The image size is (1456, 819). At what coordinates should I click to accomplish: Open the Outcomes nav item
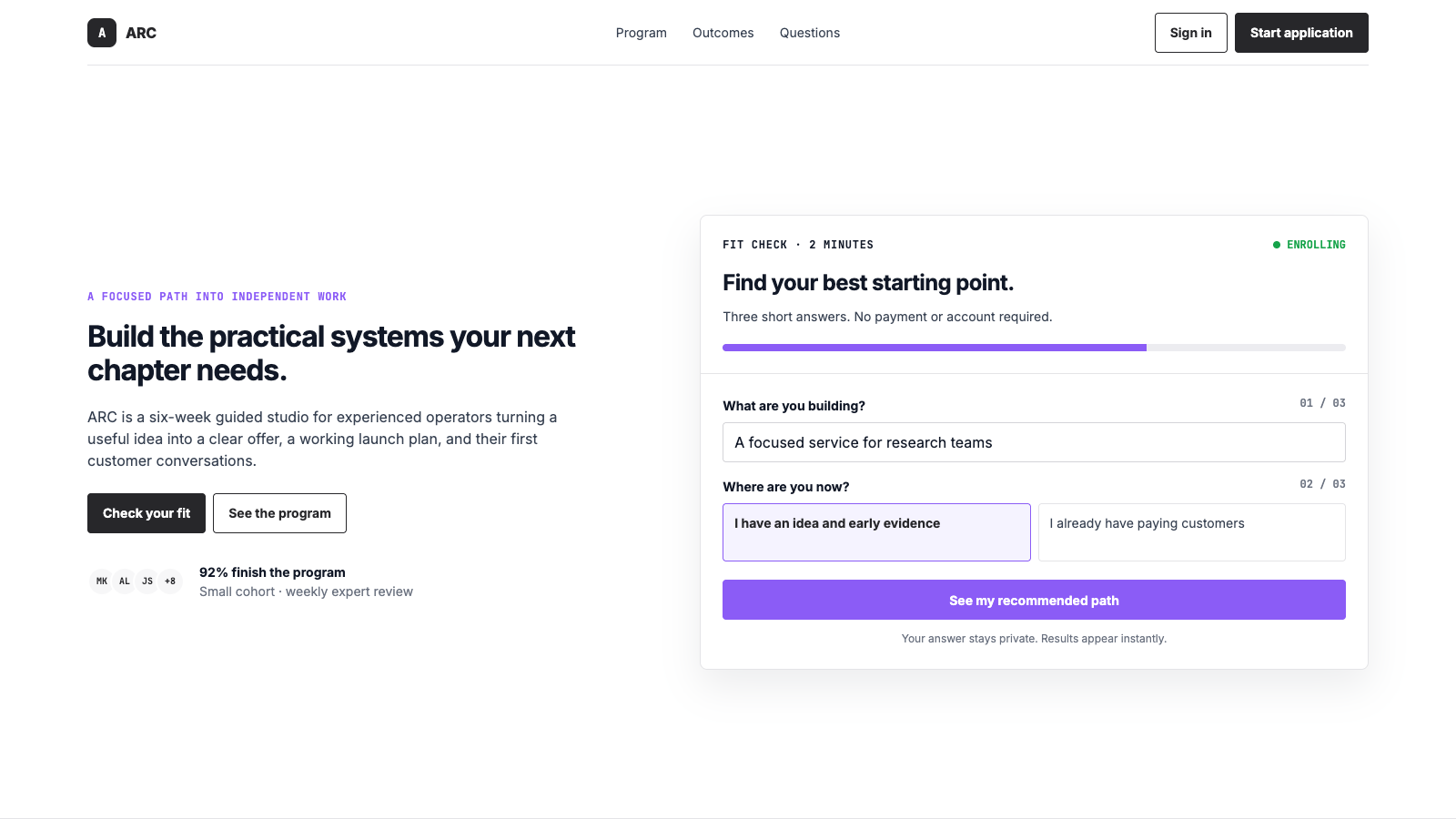723,33
